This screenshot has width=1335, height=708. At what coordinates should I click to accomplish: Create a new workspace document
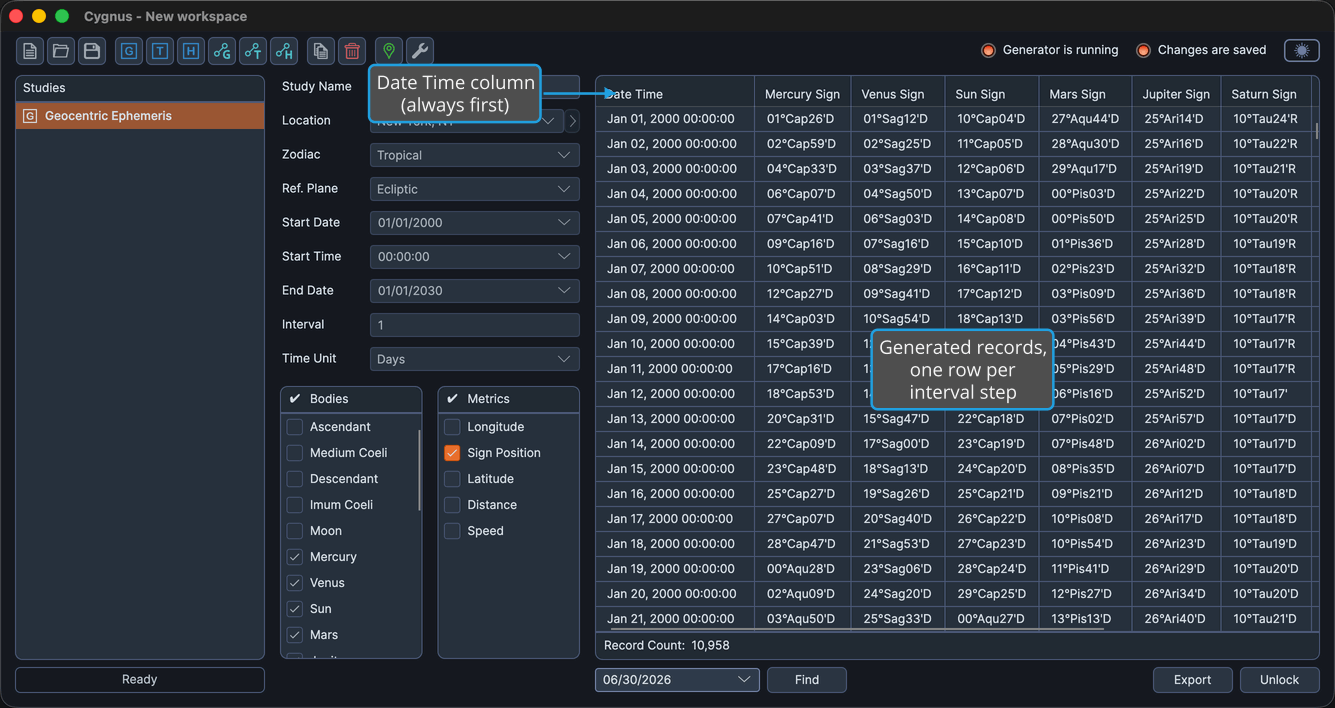click(x=30, y=51)
